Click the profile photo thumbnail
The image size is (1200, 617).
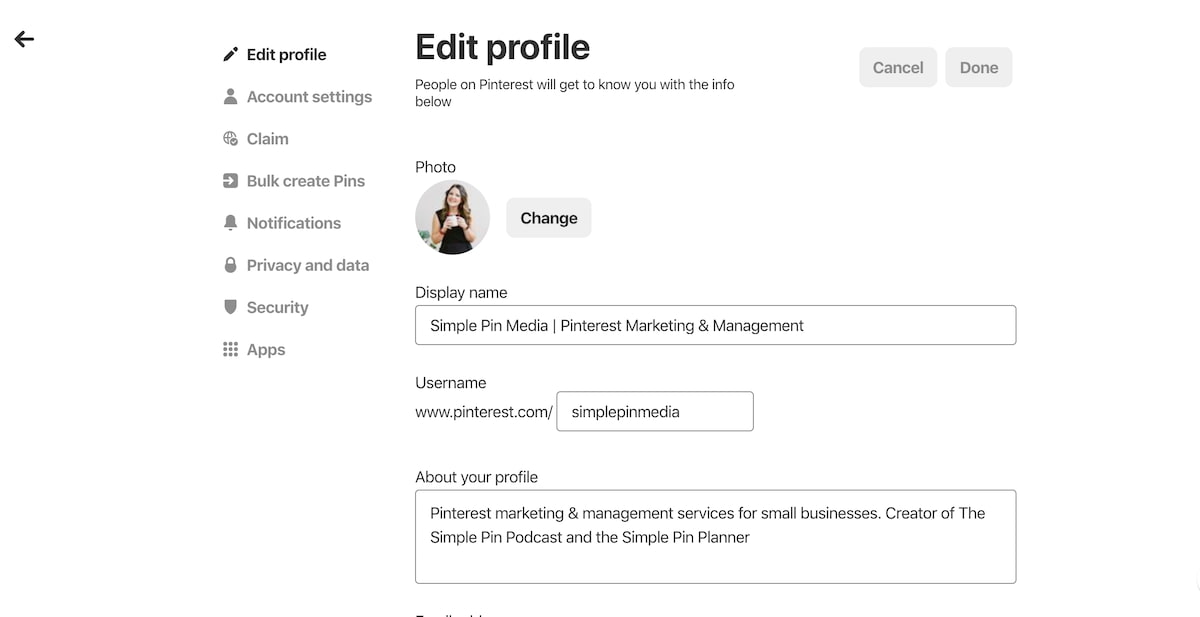452,217
